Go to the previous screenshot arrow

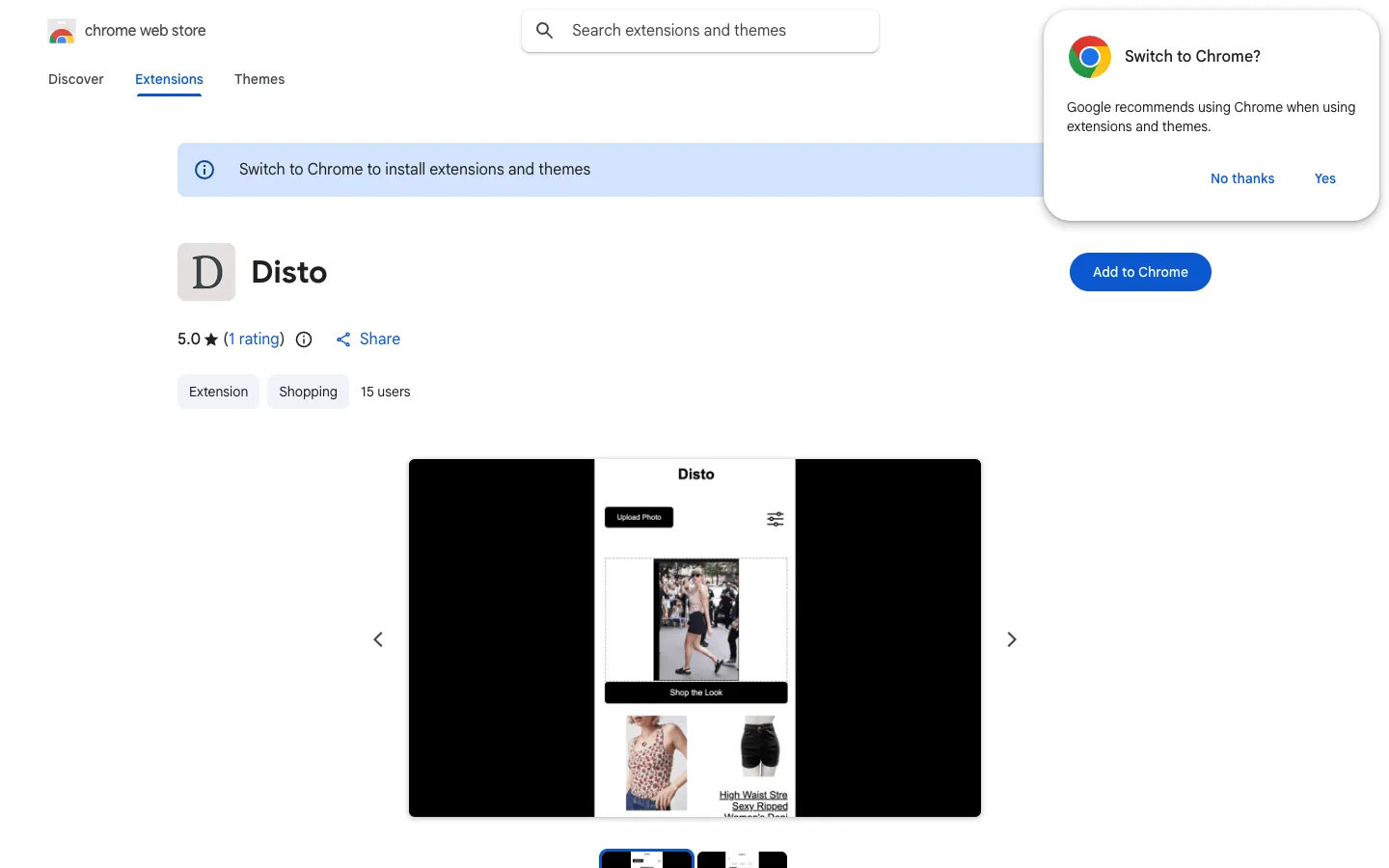click(x=378, y=639)
